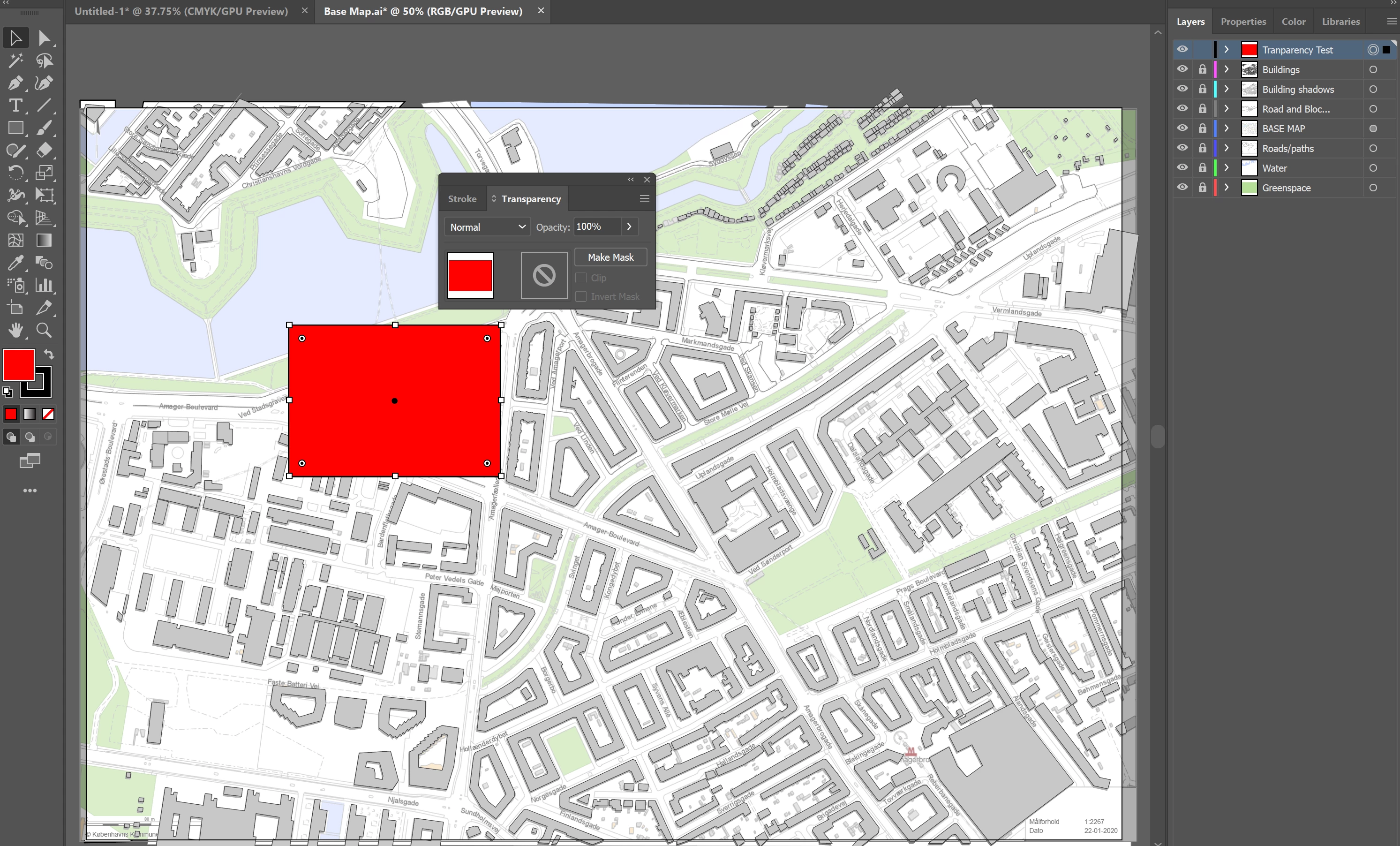This screenshot has width=1400, height=846.
Task: Open the Opacity slider arrow
Action: (629, 227)
